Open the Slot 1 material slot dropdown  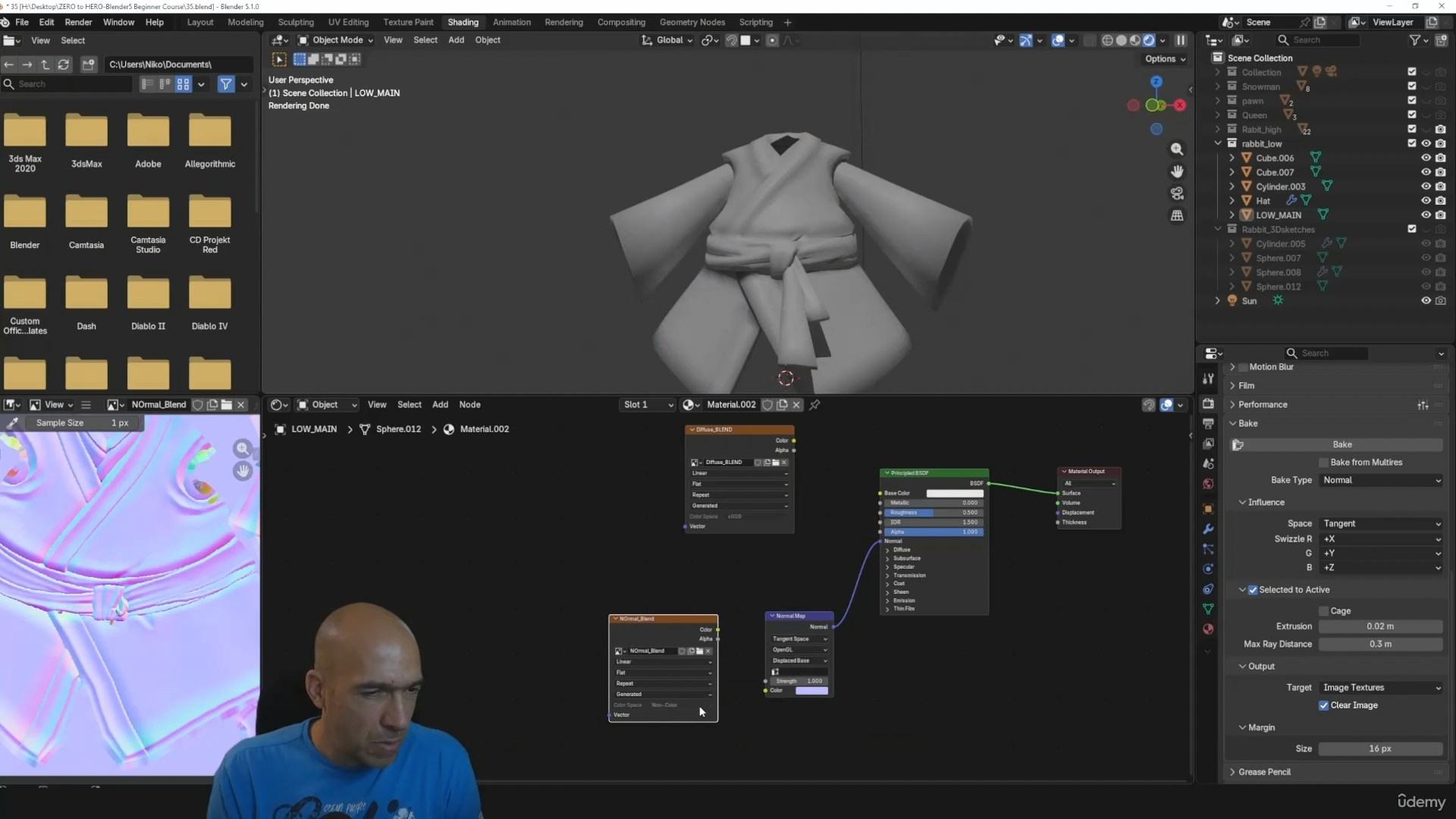648,405
